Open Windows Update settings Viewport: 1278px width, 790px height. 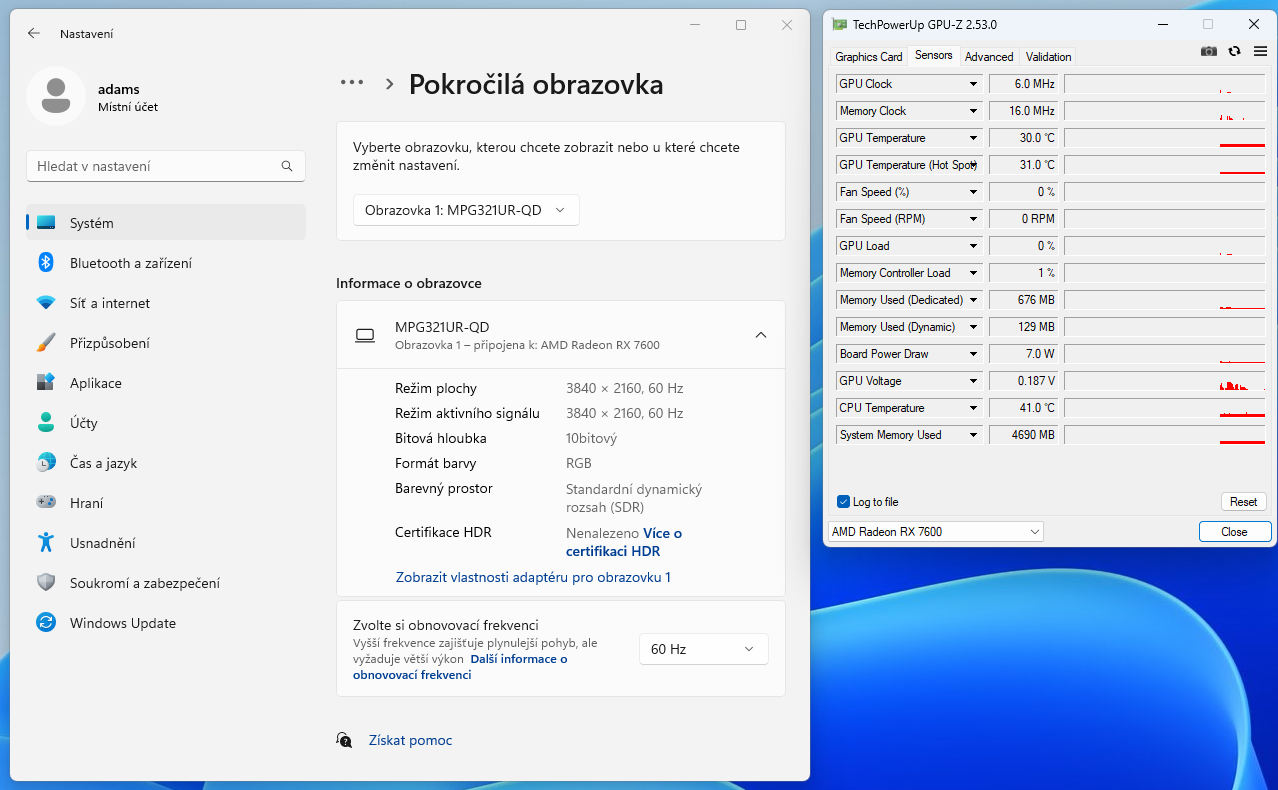tap(166, 623)
